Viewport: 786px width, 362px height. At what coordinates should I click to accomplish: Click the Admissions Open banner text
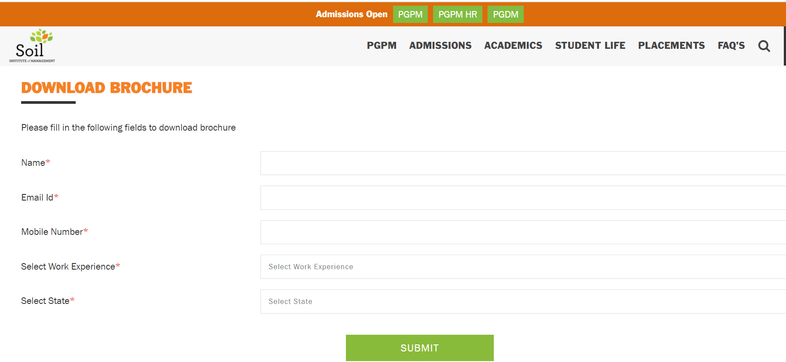[x=351, y=15]
